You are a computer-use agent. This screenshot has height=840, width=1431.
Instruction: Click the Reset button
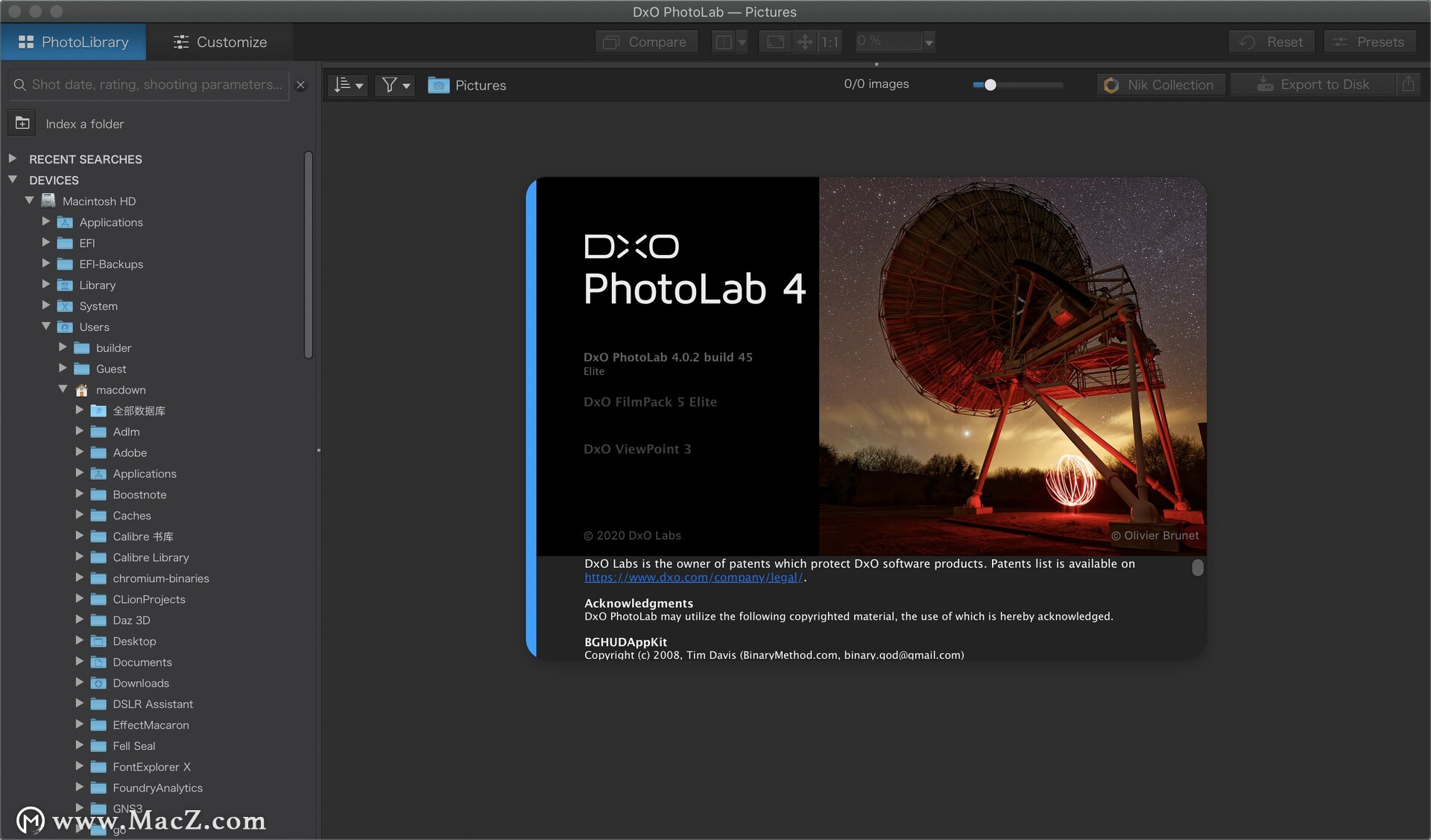tap(1272, 42)
